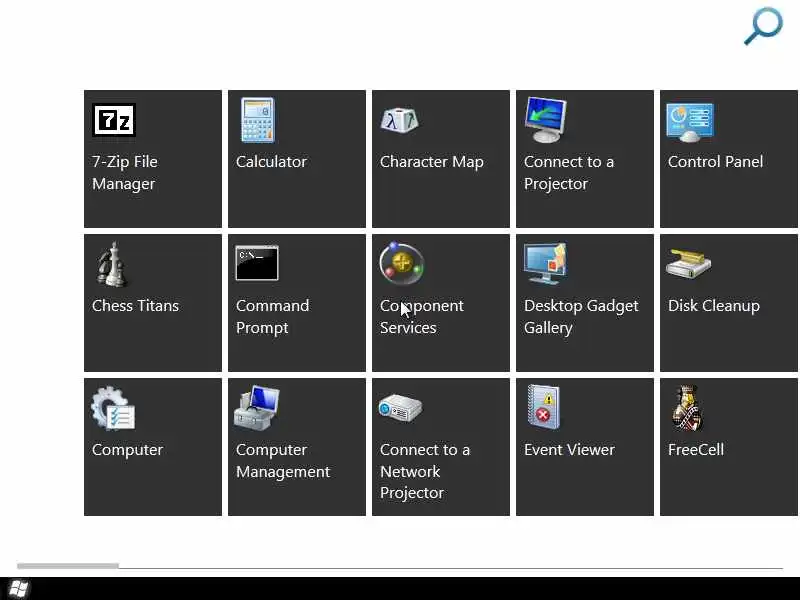Open the Command Prompt console icon
The image size is (800, 600).
(x=257, y=263)
